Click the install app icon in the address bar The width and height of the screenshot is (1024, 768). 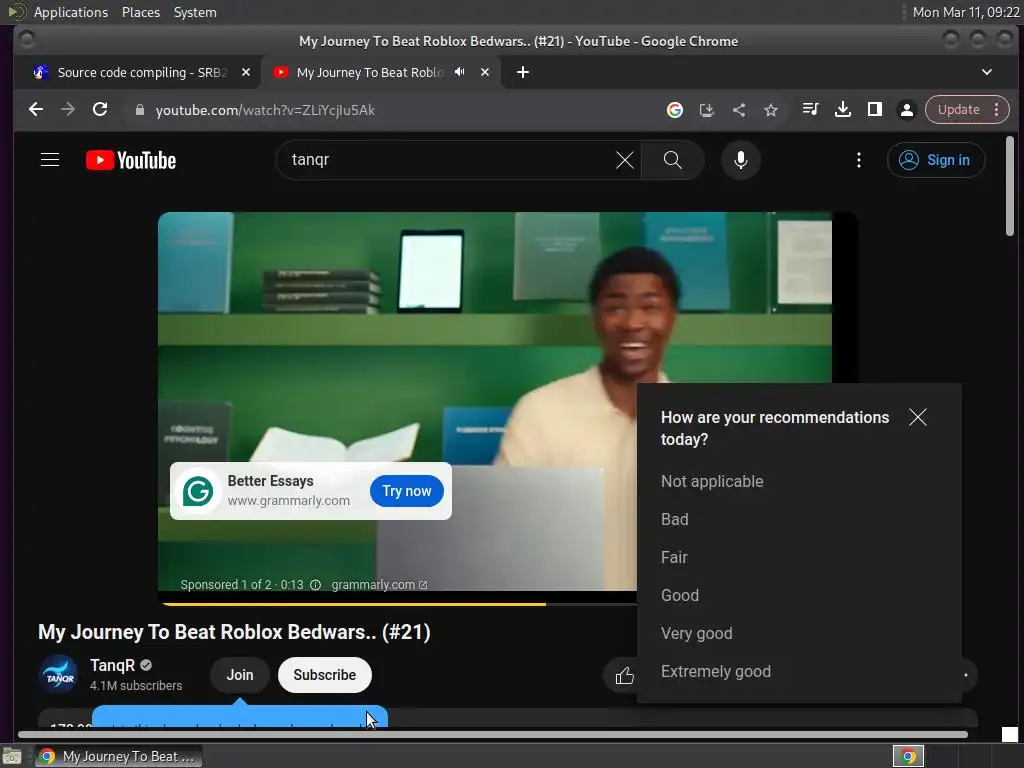(707, 110)
